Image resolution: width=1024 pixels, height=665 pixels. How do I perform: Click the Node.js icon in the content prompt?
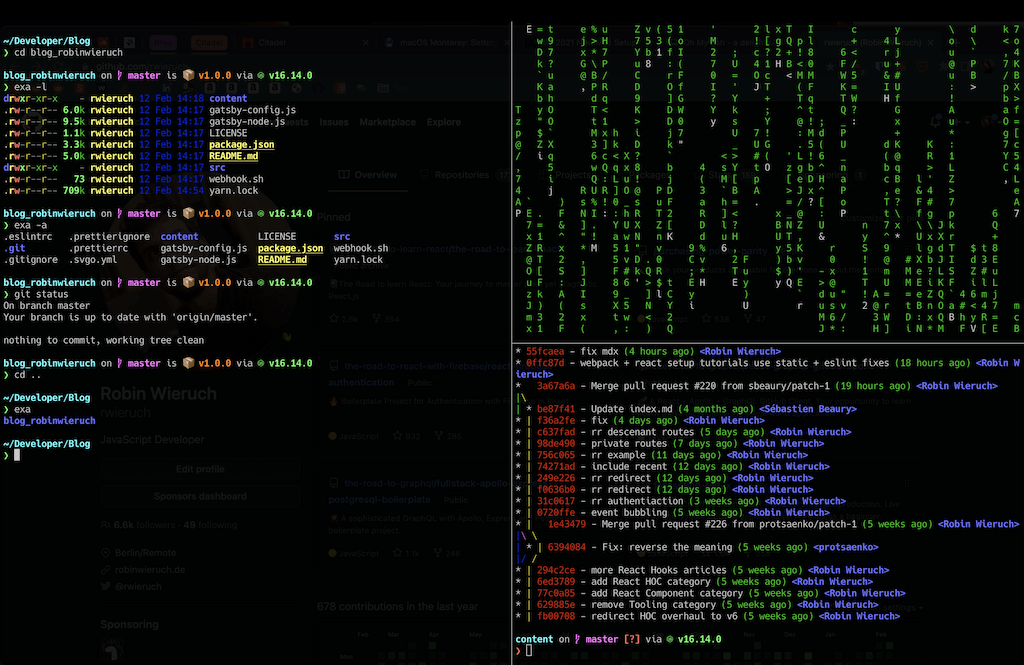click(x=668, y=639)
